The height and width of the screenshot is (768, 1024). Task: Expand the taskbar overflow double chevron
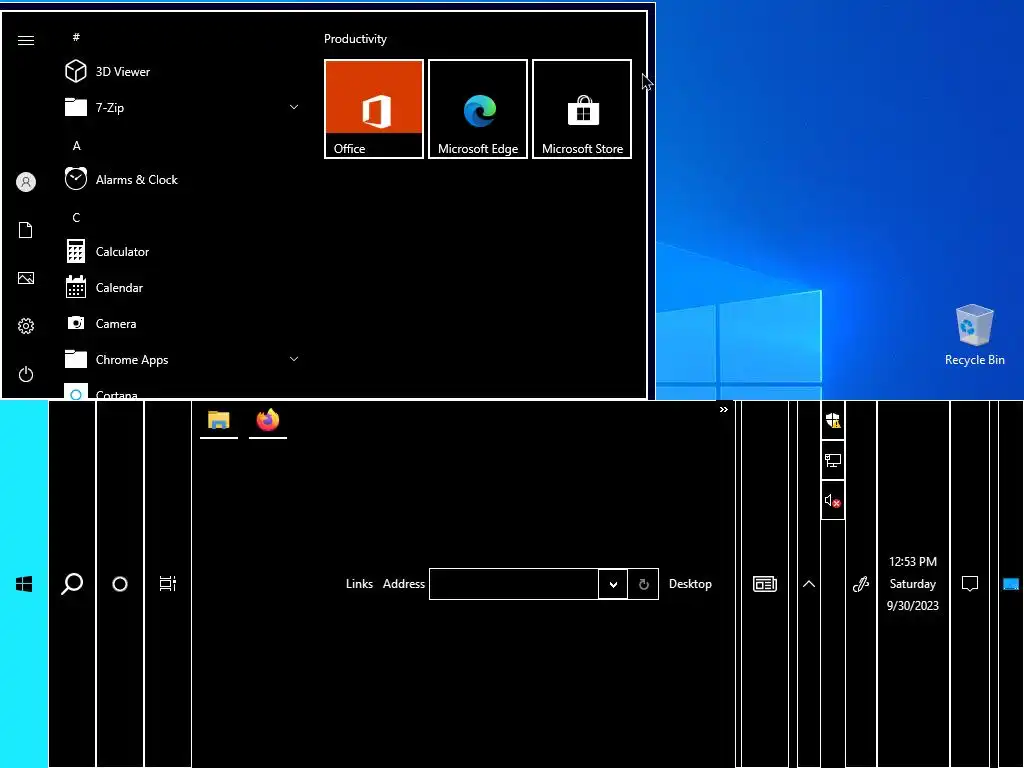724,409
